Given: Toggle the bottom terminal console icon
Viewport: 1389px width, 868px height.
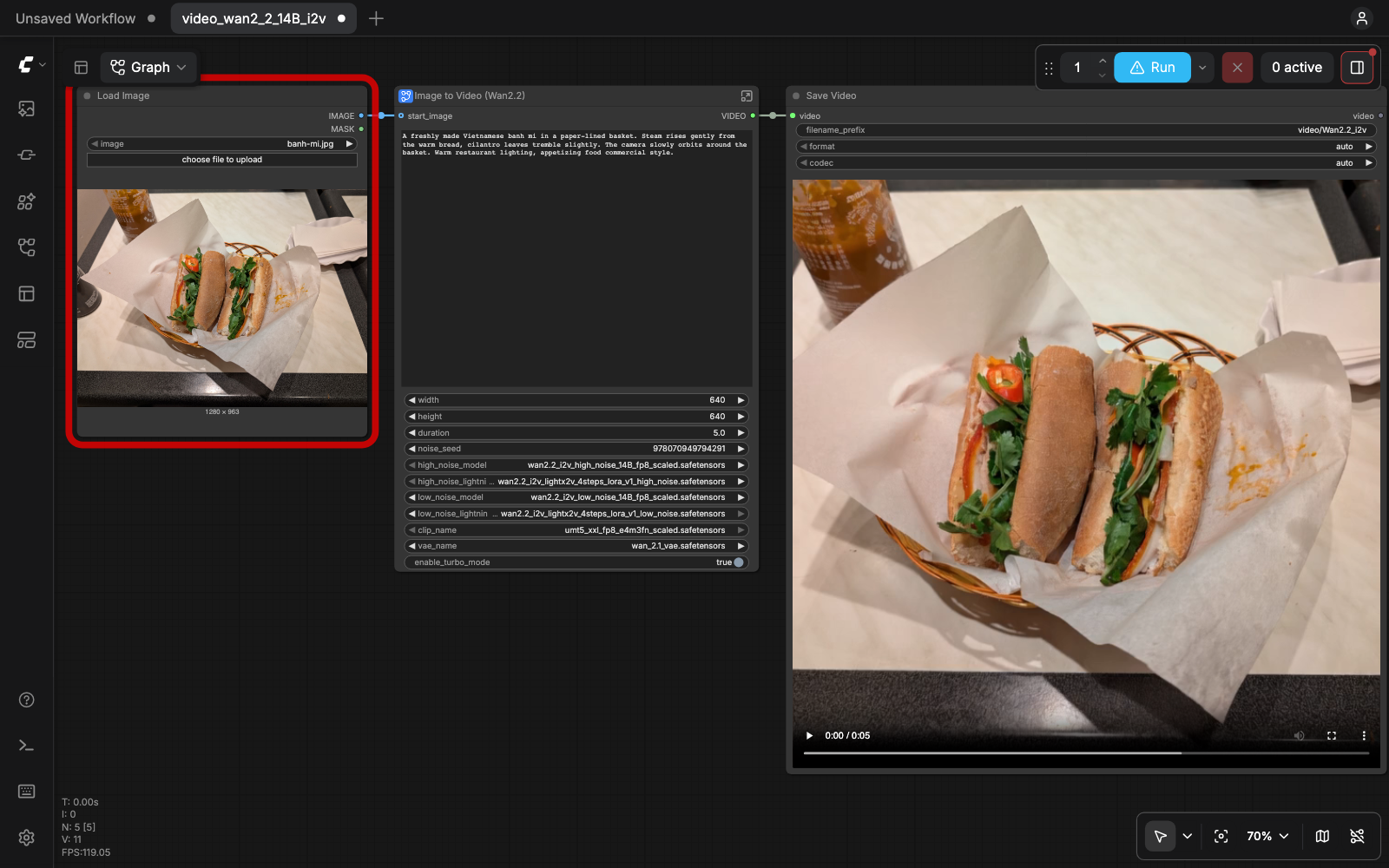Looking at the screenshot, I should click(x=27, y=746).
